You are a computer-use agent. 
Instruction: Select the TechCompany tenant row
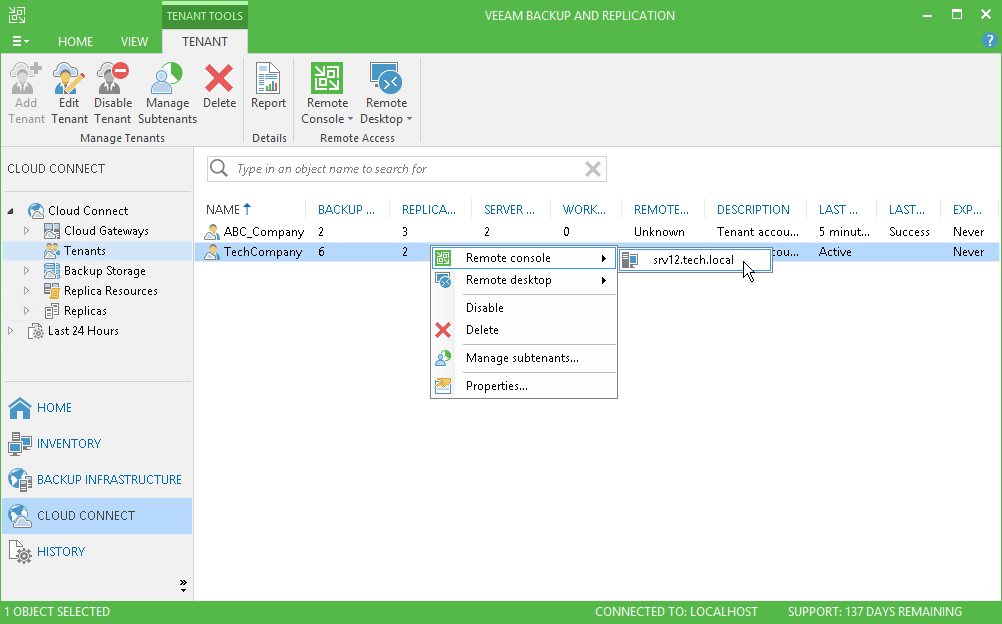tap(597, 252)
